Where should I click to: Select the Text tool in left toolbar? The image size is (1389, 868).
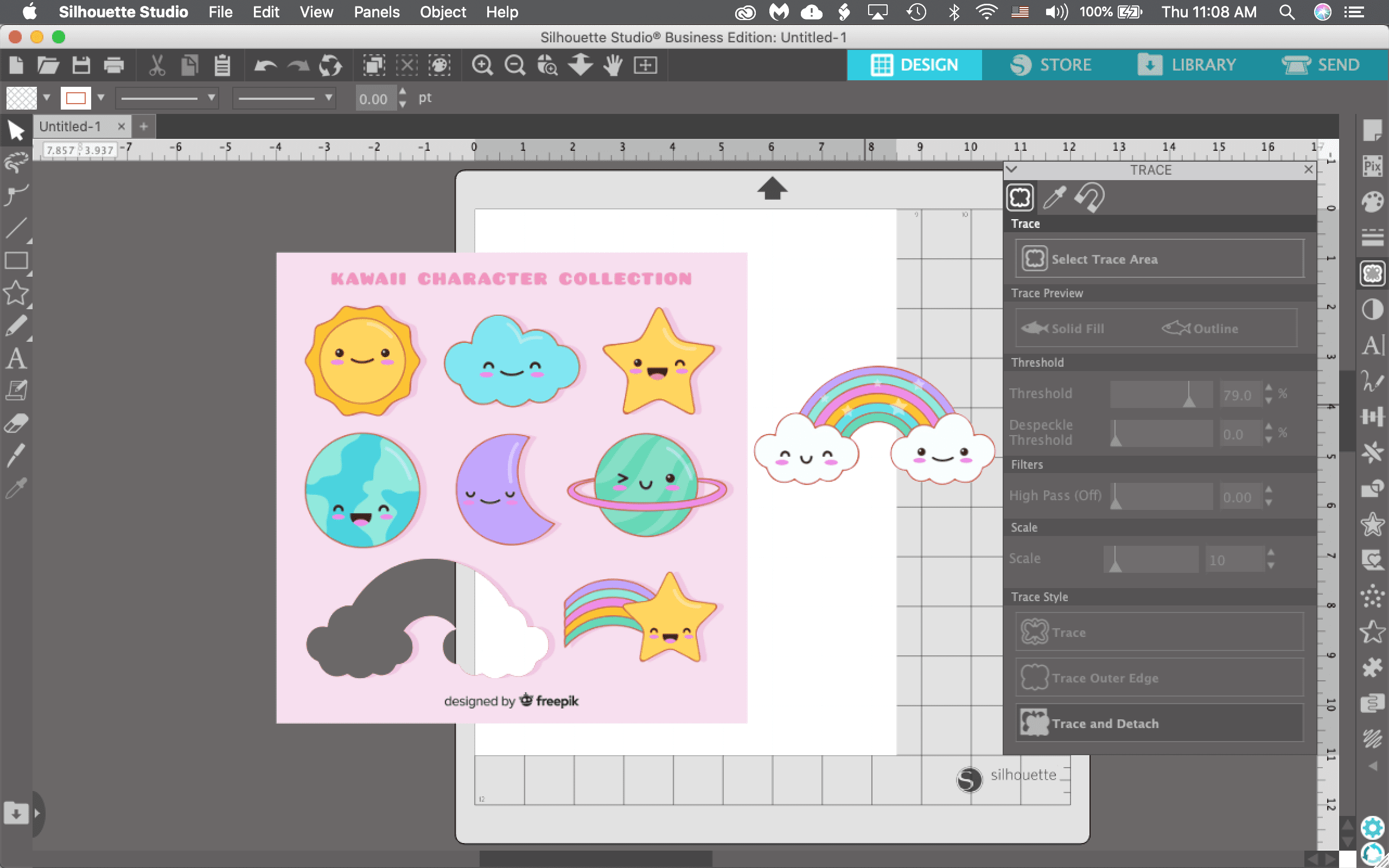click(16, 359)
